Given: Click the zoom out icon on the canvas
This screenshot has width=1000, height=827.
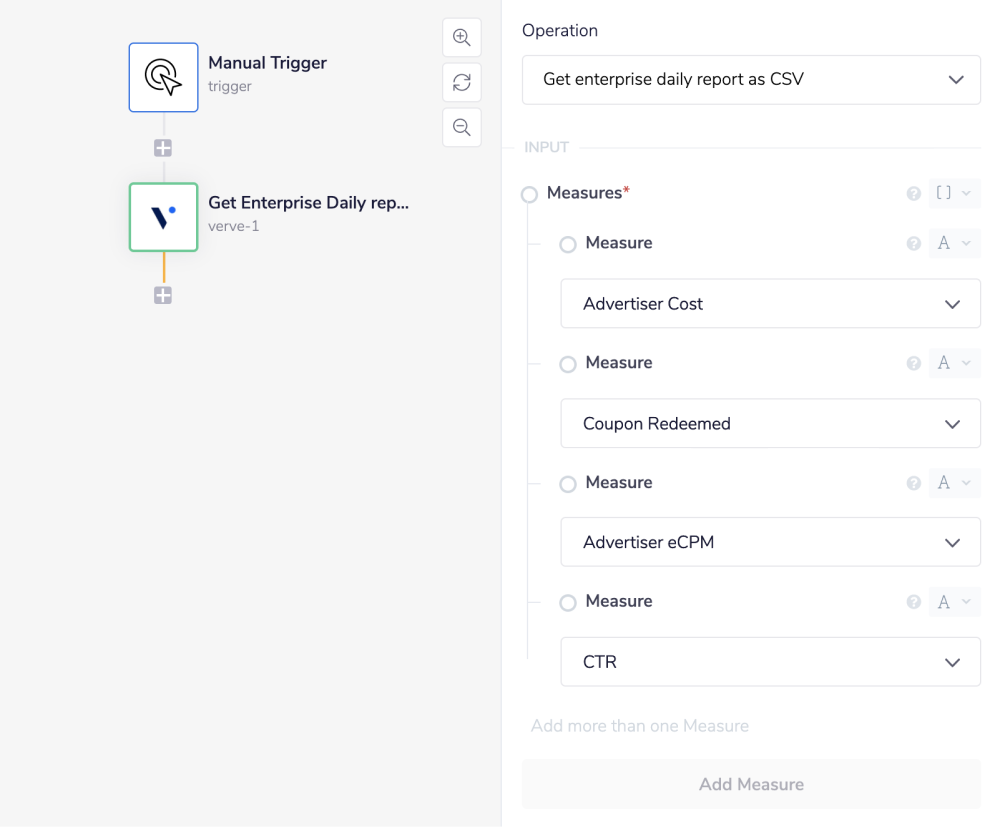Looking at the screenshot, I should (x=461, y=127).
